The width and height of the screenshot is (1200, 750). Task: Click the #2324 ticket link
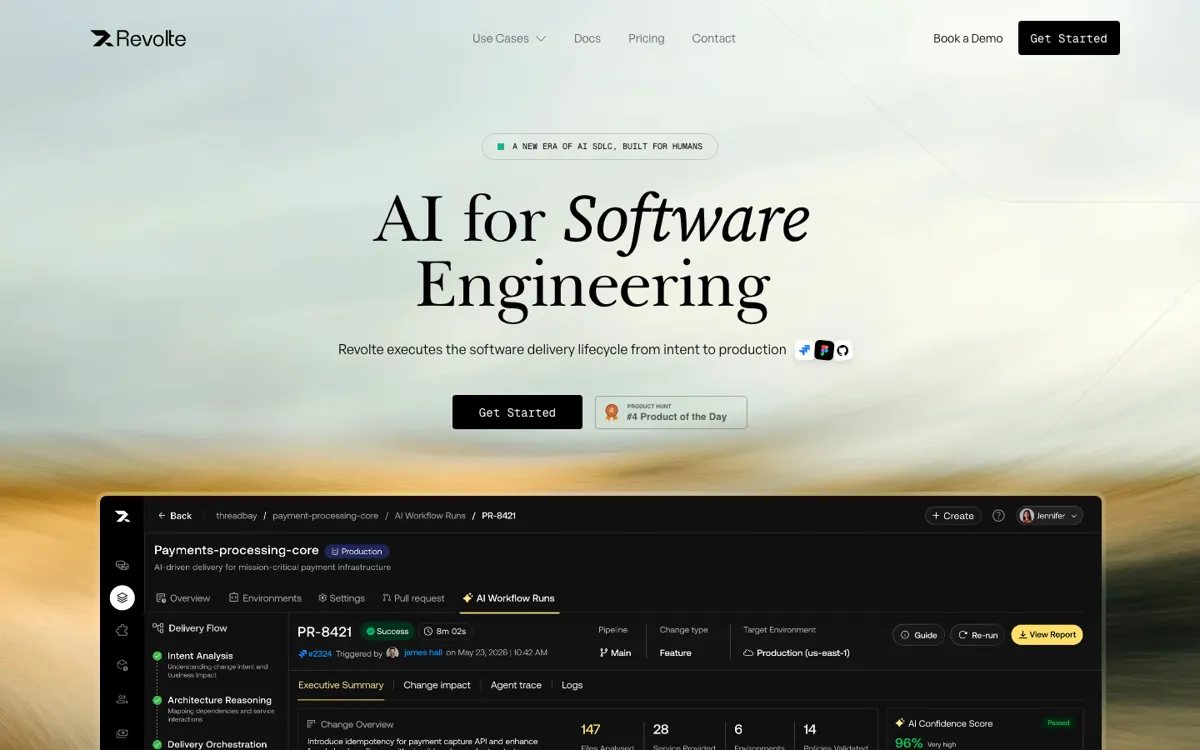315,653
